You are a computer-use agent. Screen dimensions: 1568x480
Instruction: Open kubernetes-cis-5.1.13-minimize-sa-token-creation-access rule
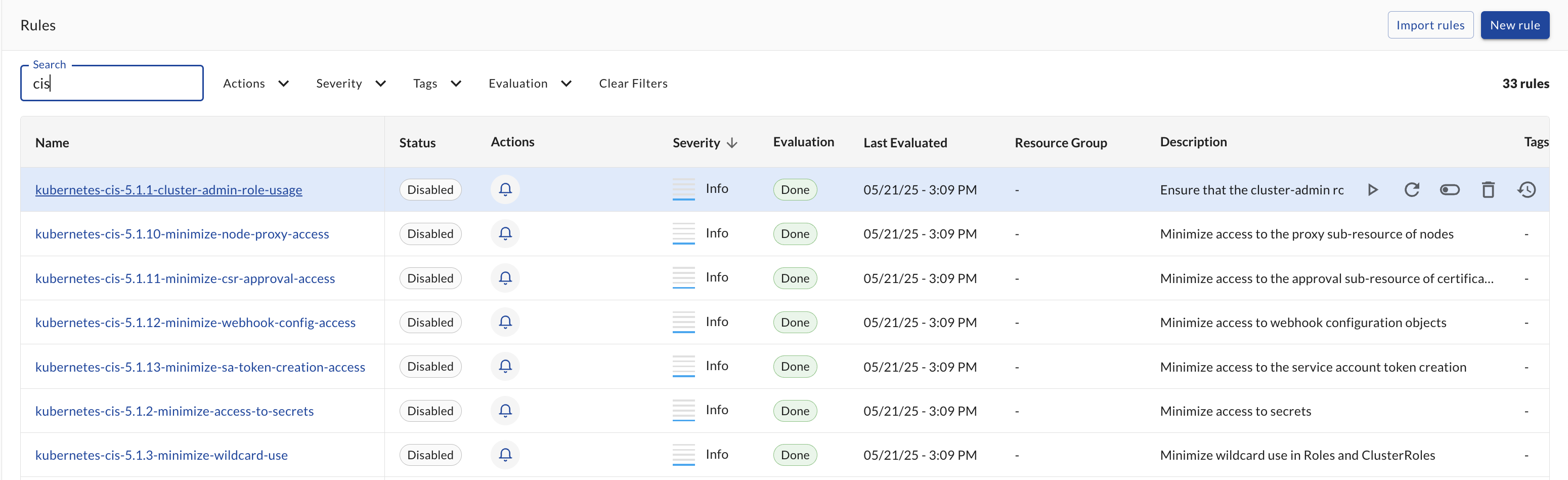(x=200, y=367)
